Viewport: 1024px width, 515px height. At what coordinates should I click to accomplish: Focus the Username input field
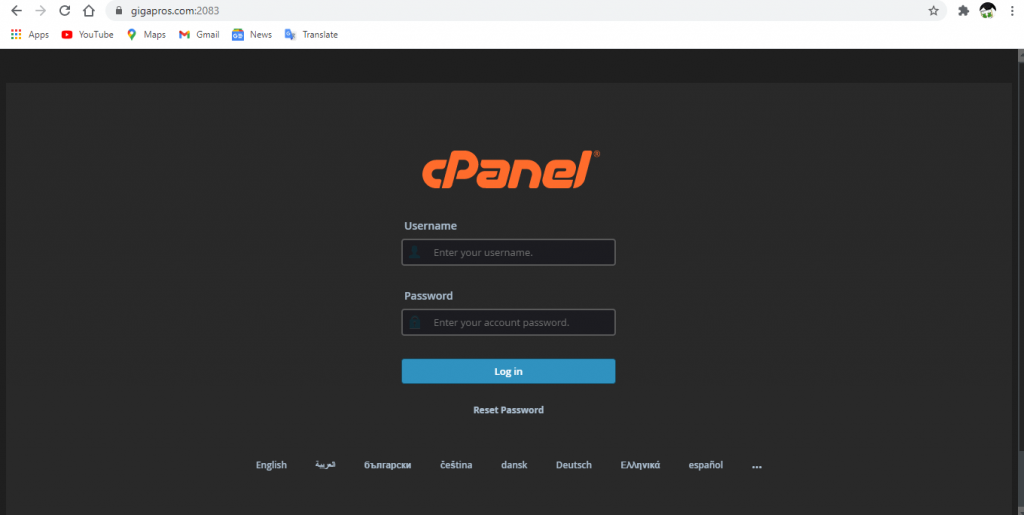[x=508, y=252]
